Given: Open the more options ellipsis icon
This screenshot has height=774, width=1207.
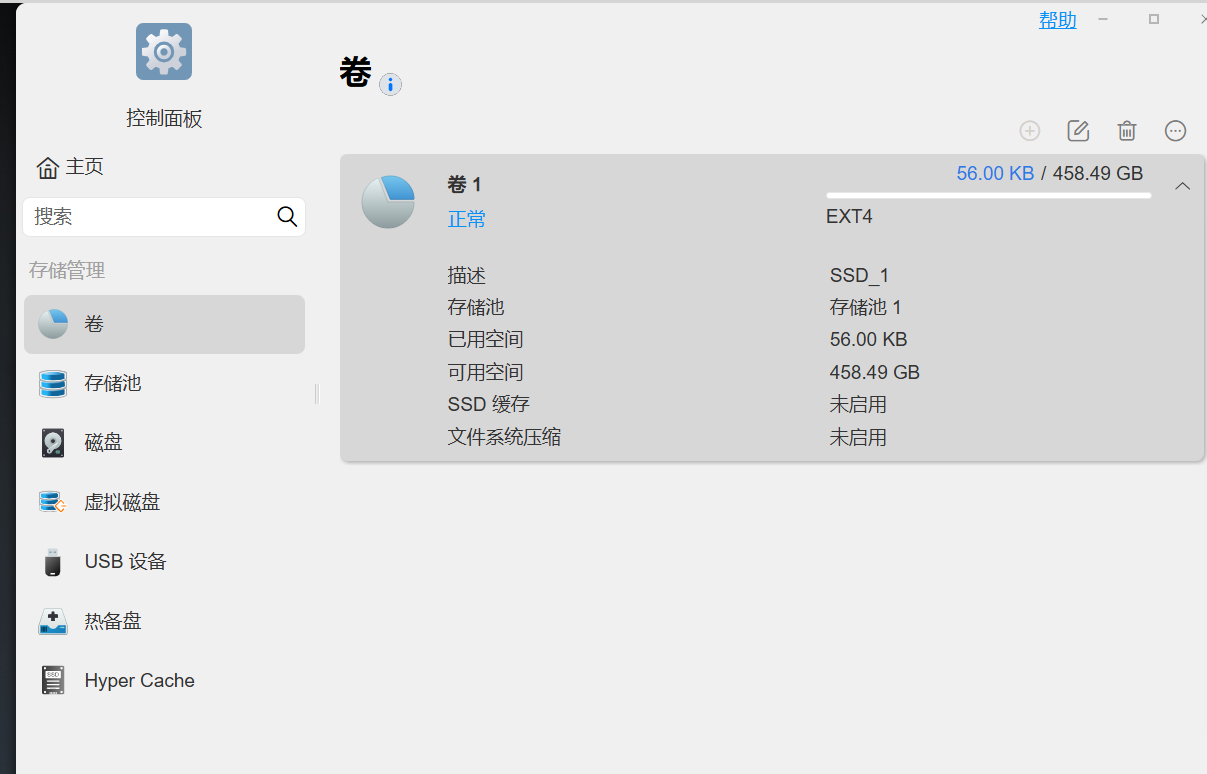Looking at the screenshot, I should [x=1176, y=131].
